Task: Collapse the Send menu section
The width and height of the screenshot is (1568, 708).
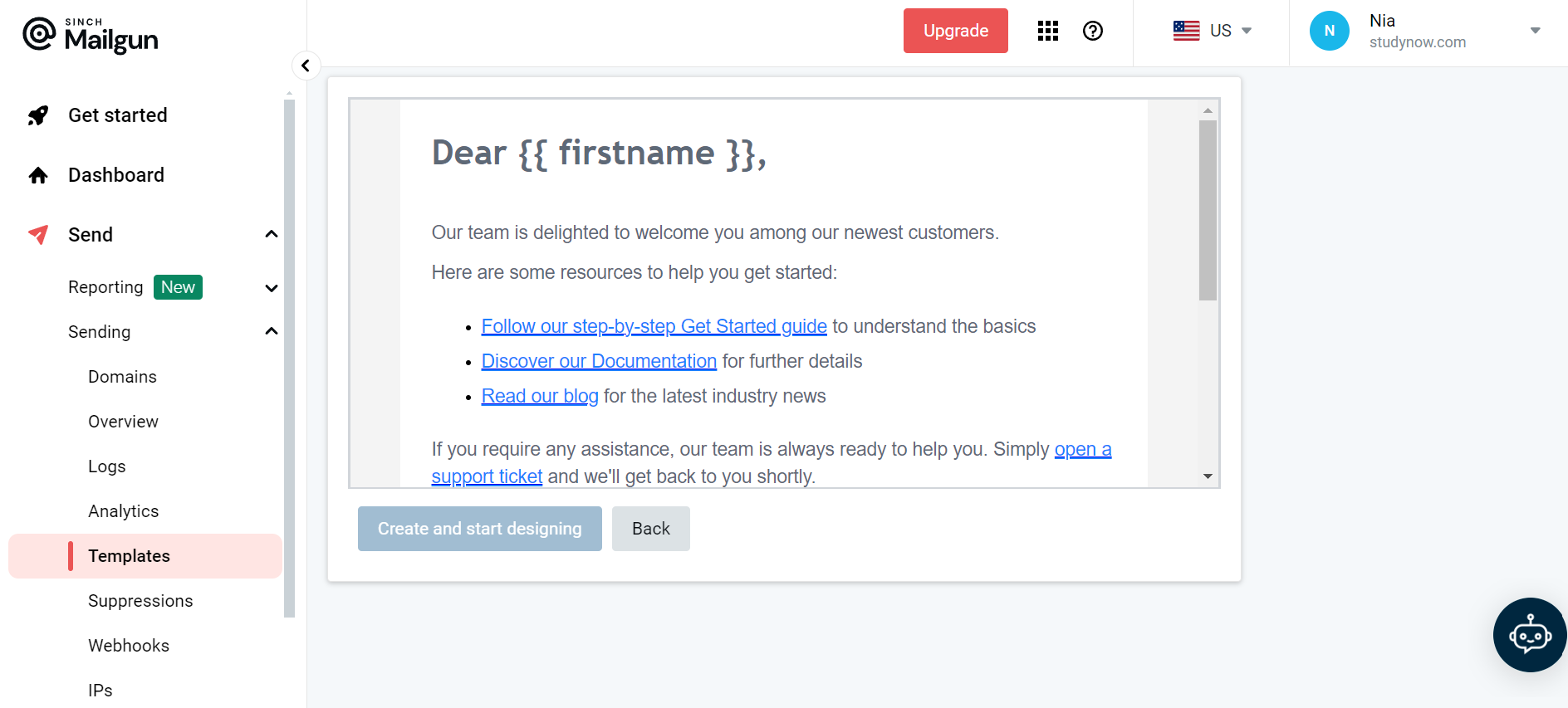Action: click(x=271, y=235)
